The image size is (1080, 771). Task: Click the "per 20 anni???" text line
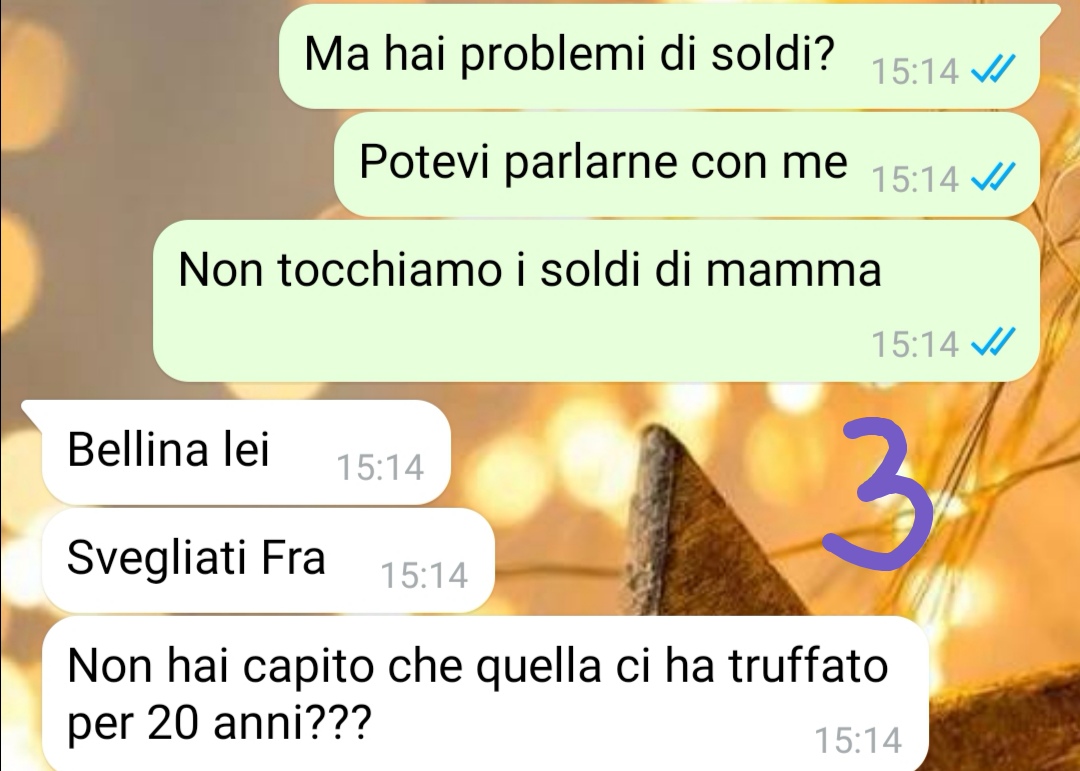pyautogui.click(x=219, y=723)
